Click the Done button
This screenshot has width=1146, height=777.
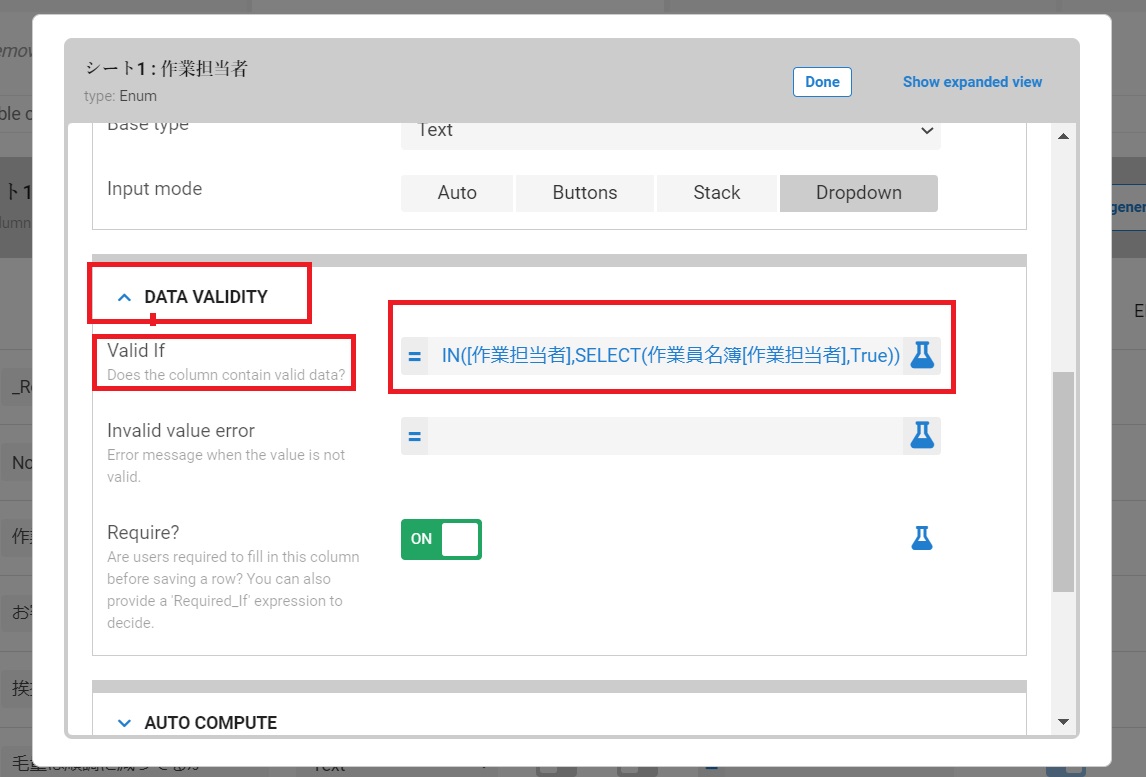tap(822, 82)
